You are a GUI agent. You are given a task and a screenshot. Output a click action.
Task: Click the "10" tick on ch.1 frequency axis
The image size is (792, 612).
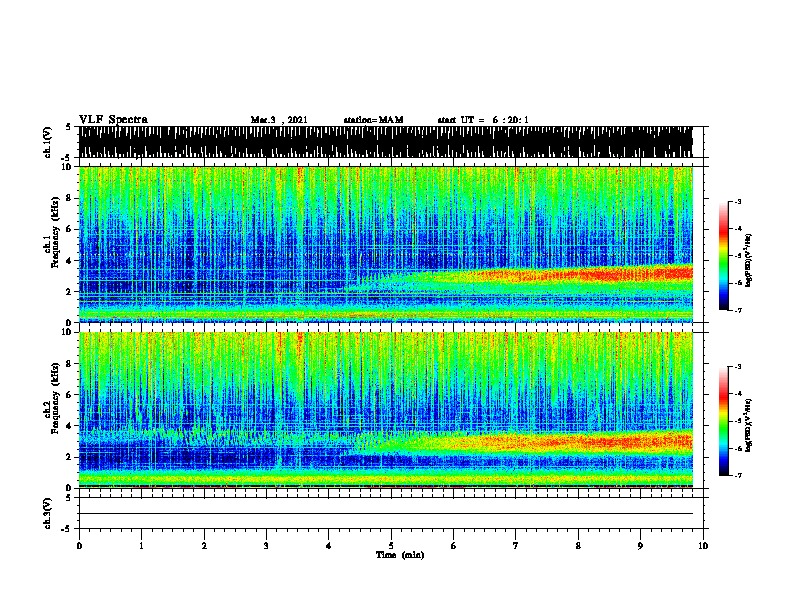[x=68, y=167]
